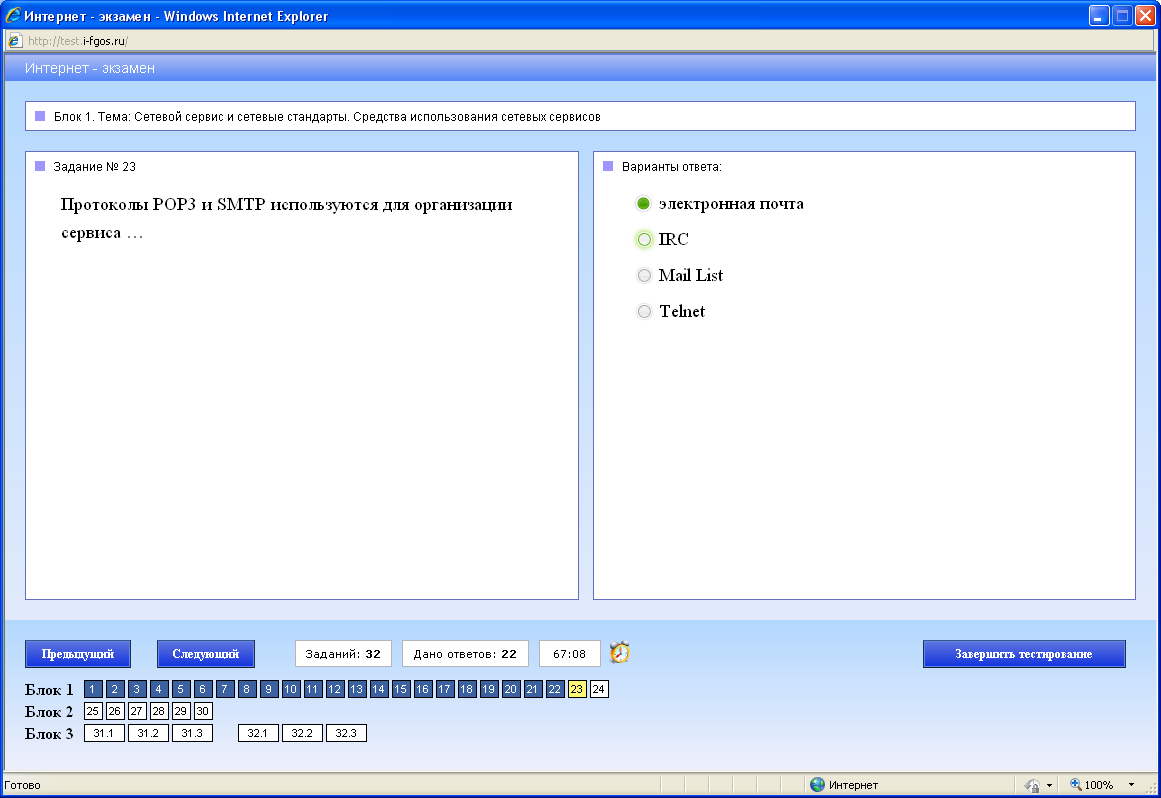Navigate to question 9
Viewport: 1161px width, 798px height.
click(269, 689)
